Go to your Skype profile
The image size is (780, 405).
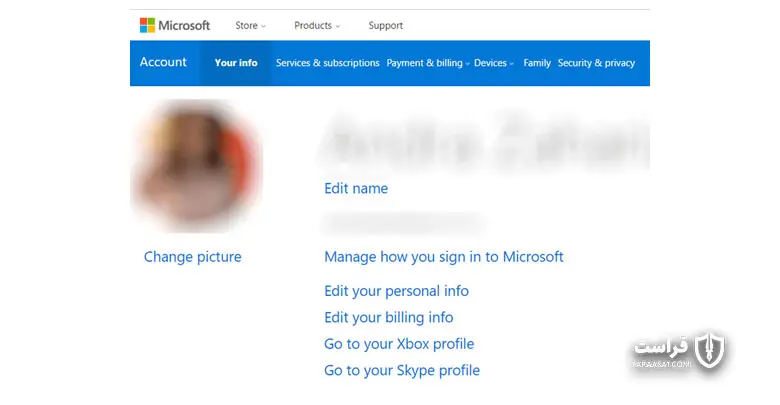coord(402,370)
